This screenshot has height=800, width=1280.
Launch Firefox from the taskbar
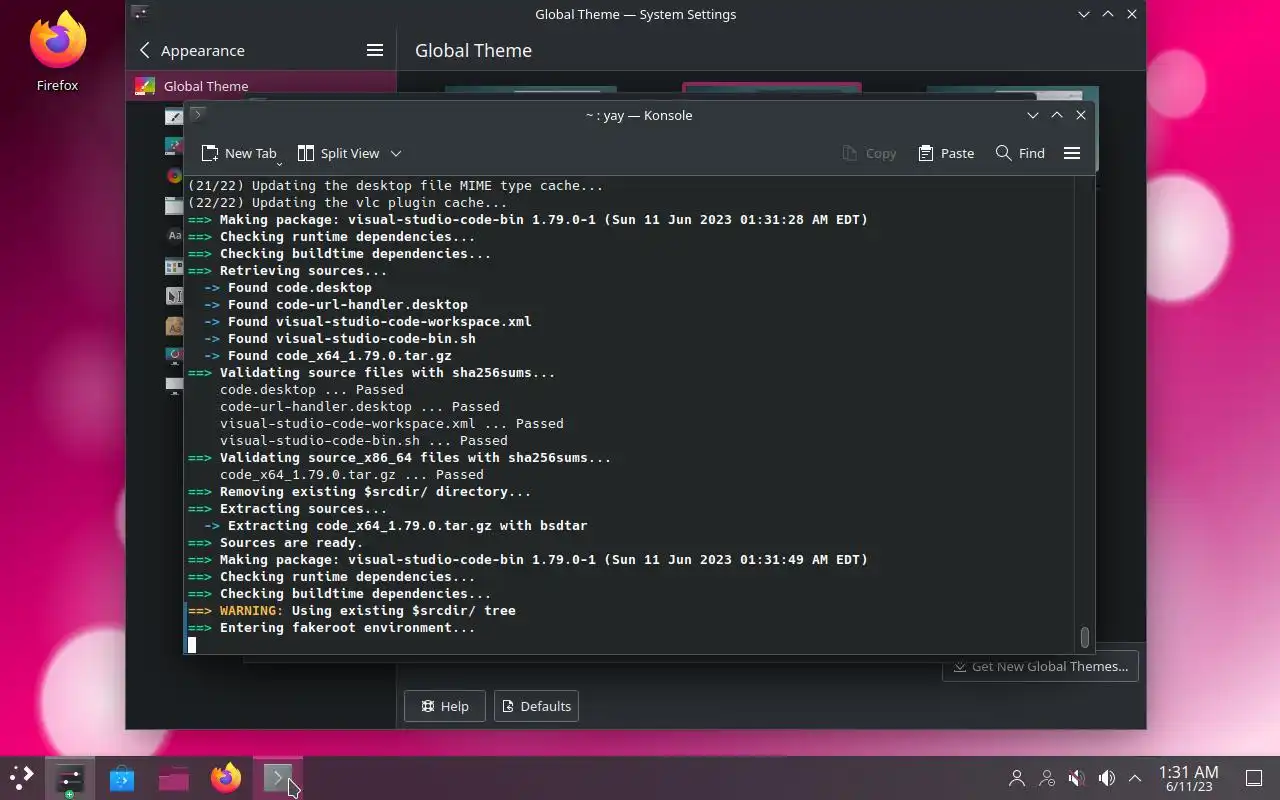click(x=226, y=777)
